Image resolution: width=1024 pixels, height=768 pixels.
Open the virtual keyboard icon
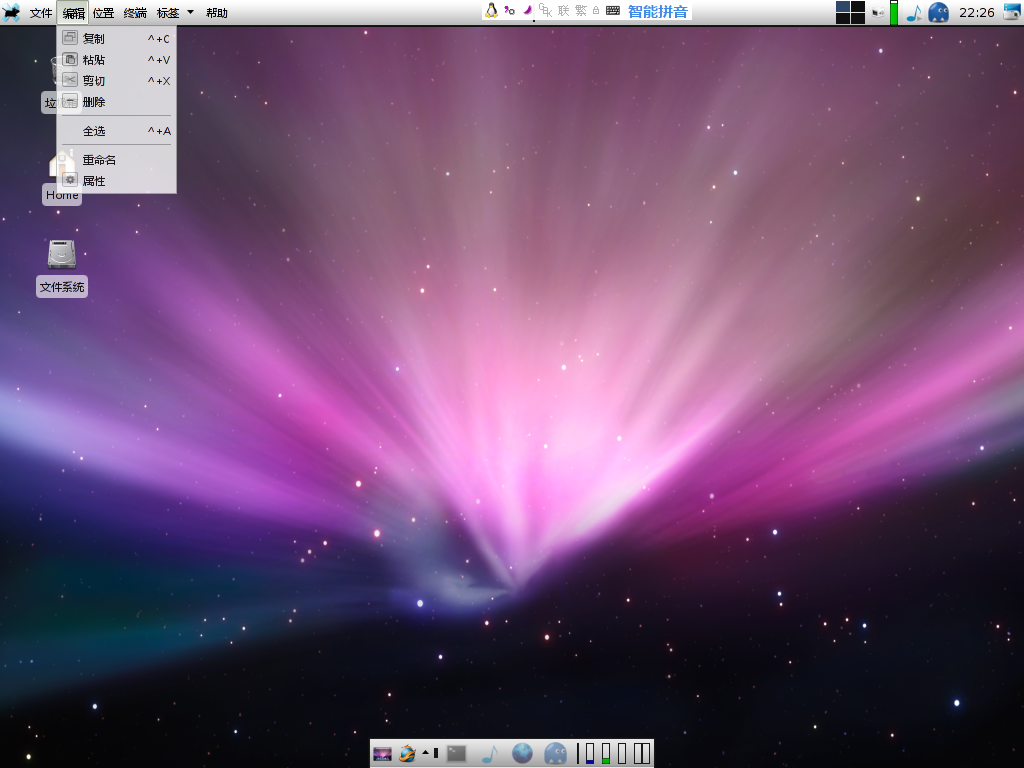pos(613,10)
